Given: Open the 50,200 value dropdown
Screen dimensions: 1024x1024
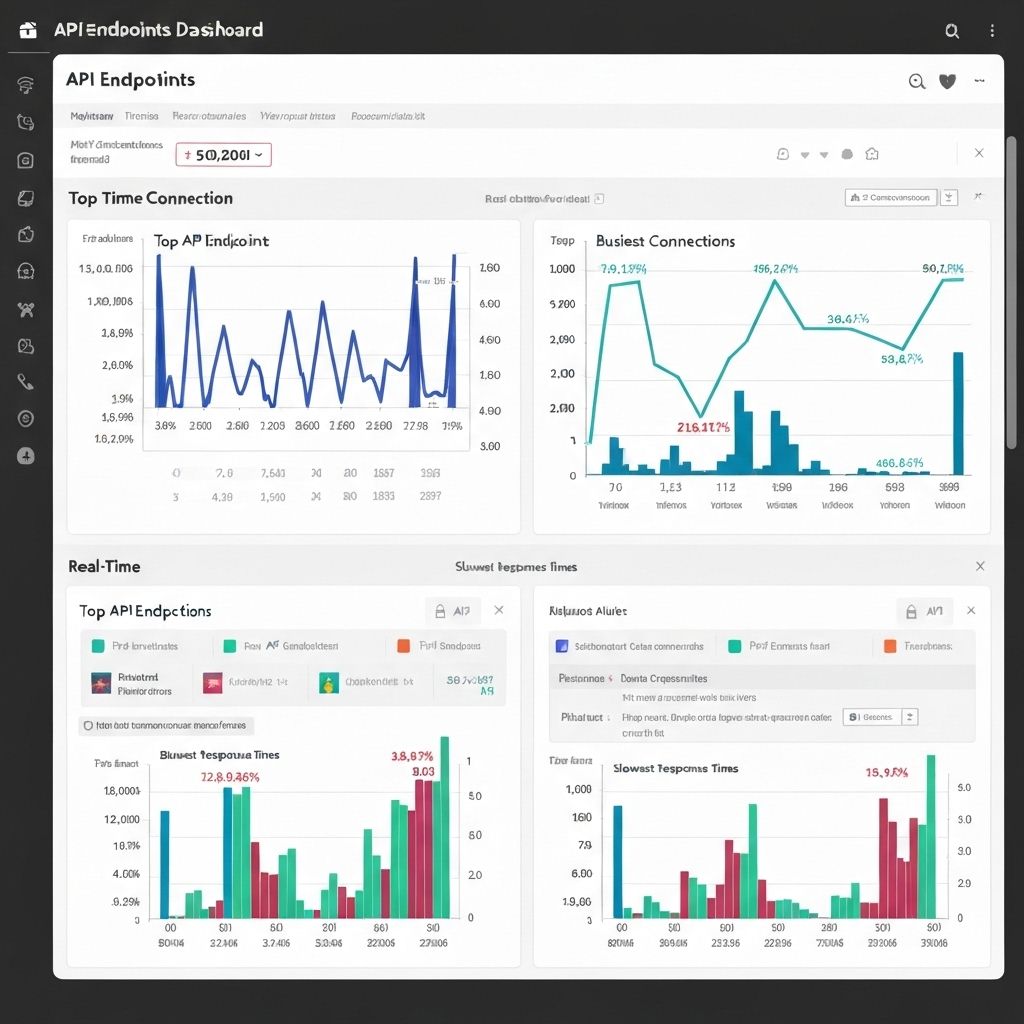Looking at the screenshot, I should [x=222, y=155].
